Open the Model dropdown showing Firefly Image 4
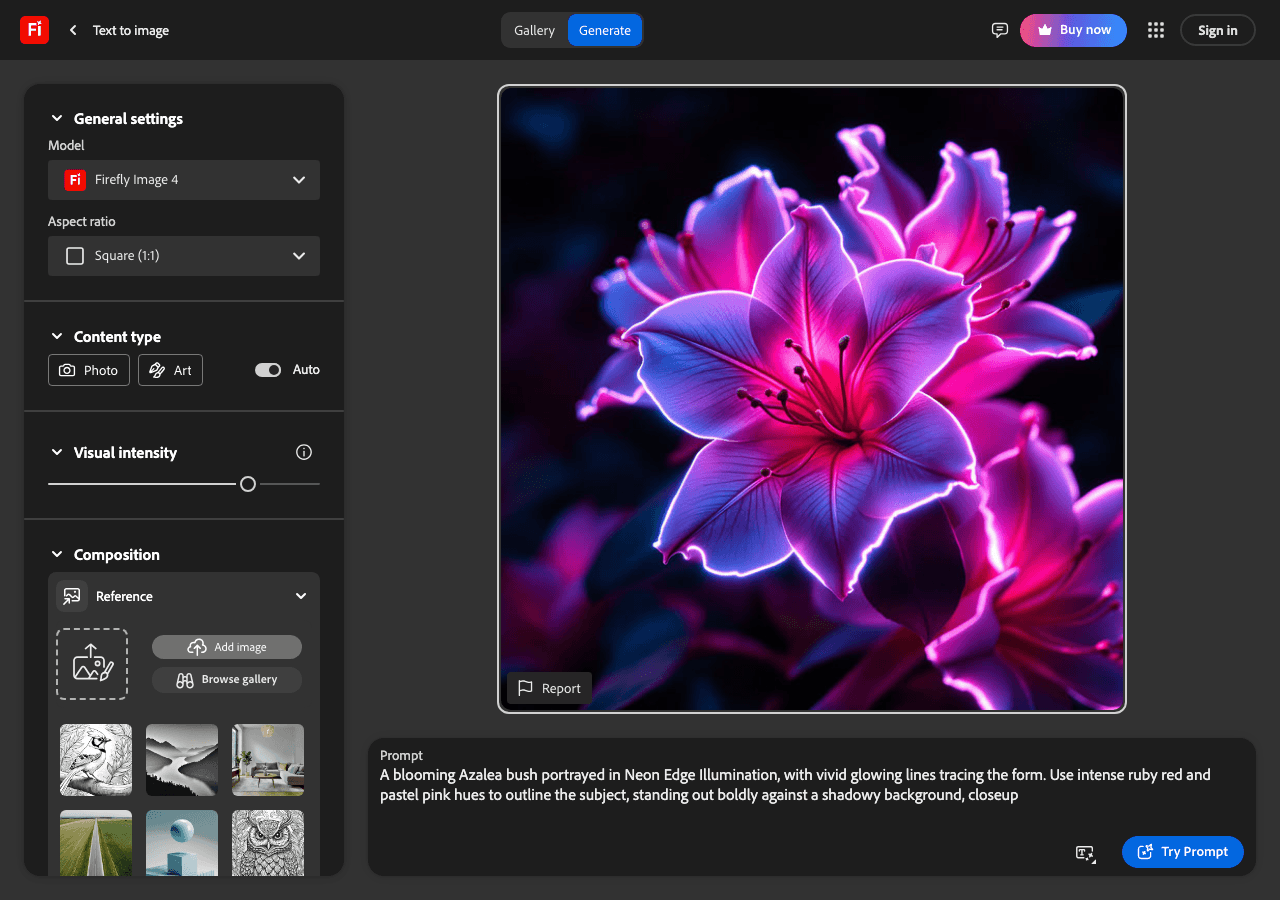 [184, 180]
